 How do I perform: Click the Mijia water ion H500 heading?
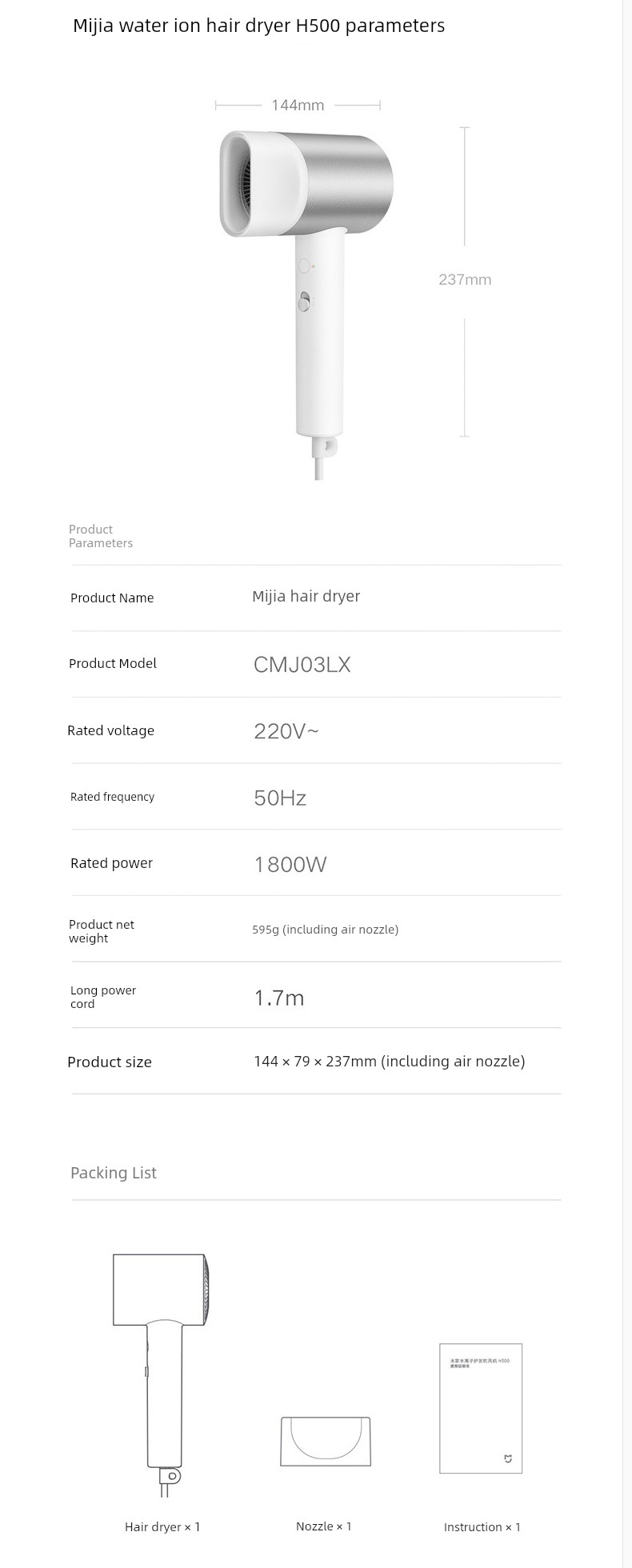[x=258, y=26]
